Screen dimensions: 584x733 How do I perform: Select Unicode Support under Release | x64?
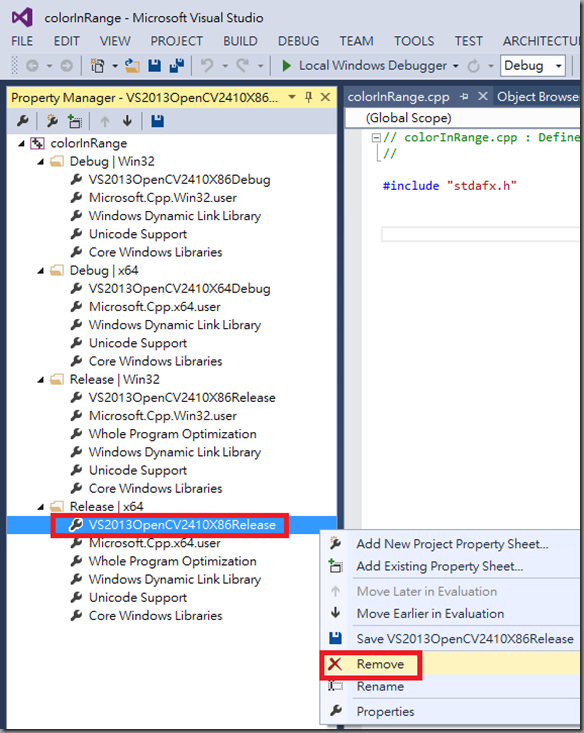point(138,597)
